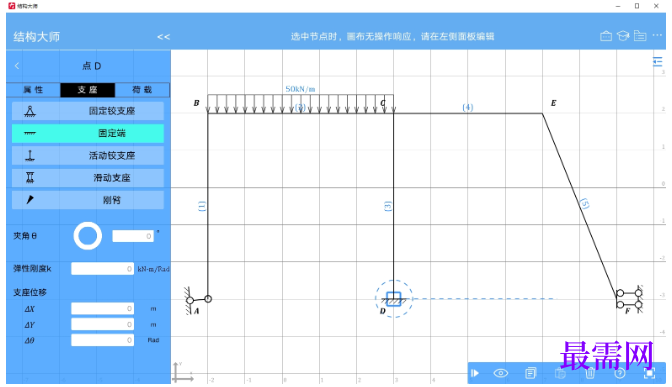Open the file folder icon in header
The height and width of the screenshot is (387, 672).
(640, 36)
